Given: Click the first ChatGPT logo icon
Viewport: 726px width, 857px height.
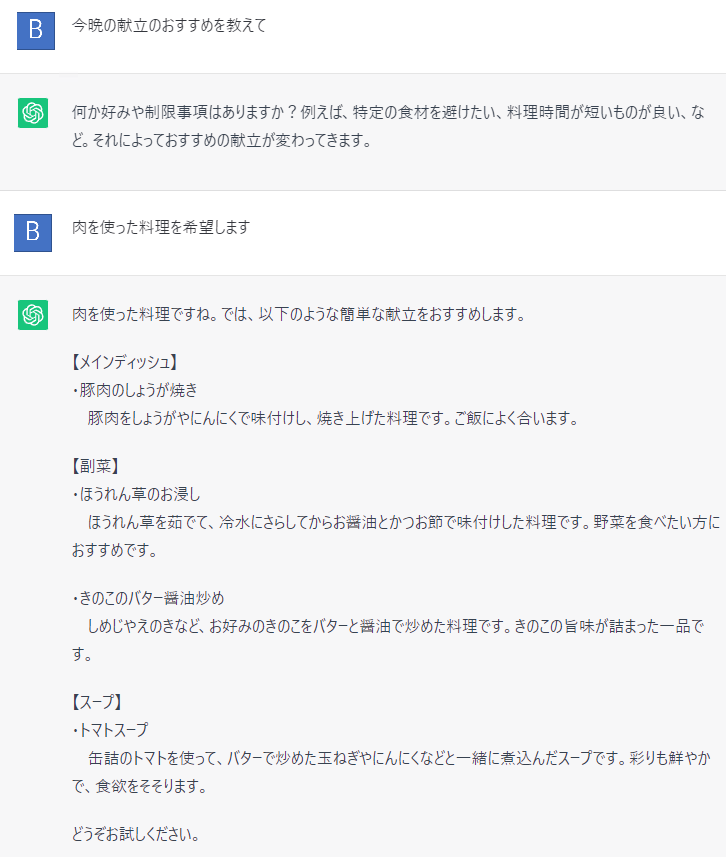Looking at the screenshot, I should pyautogui.click(x=33, y=112).
